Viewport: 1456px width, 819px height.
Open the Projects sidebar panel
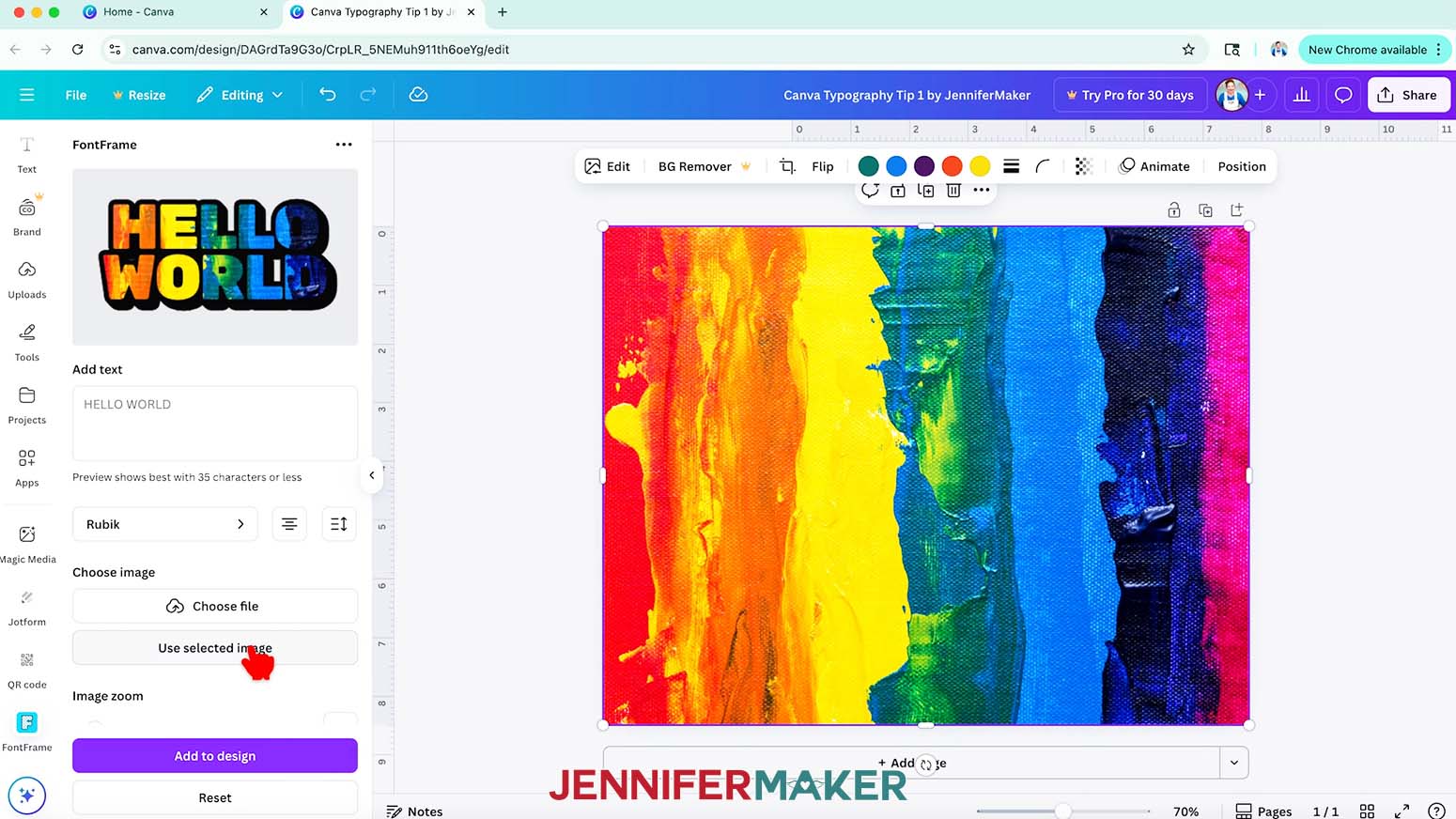(27, 405)
